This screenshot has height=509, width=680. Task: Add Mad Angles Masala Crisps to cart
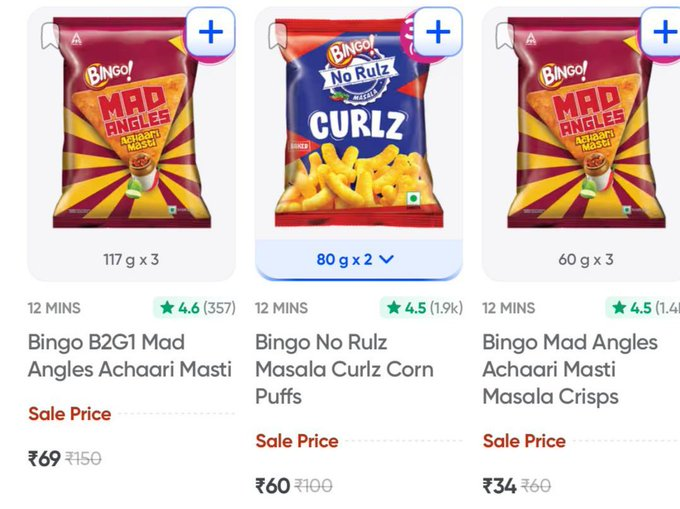click(x=663, y=32)
